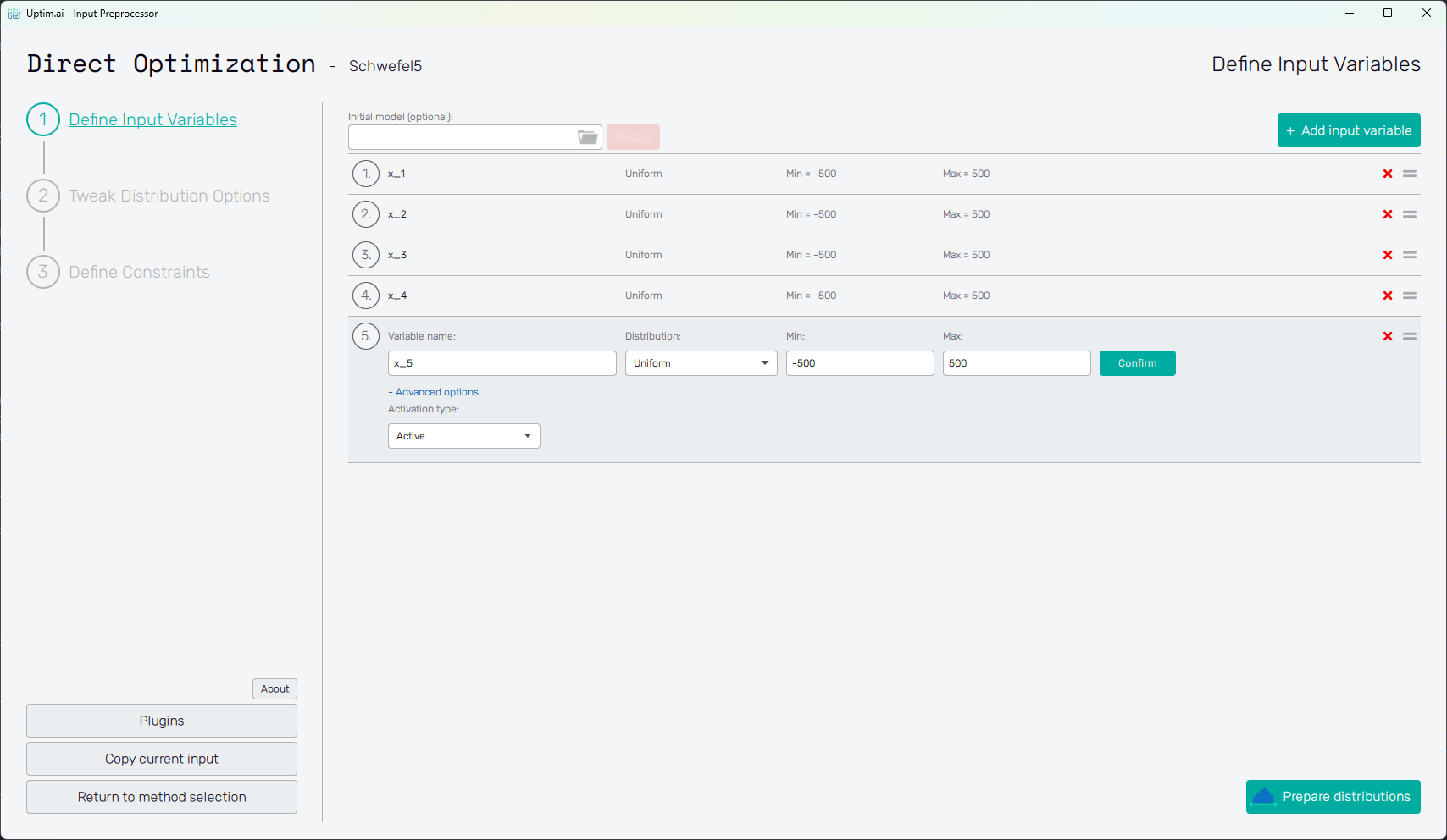Remove the x_3 variable row
1447x840 pixels.
pyautogui.click(x=1388, y=255)
